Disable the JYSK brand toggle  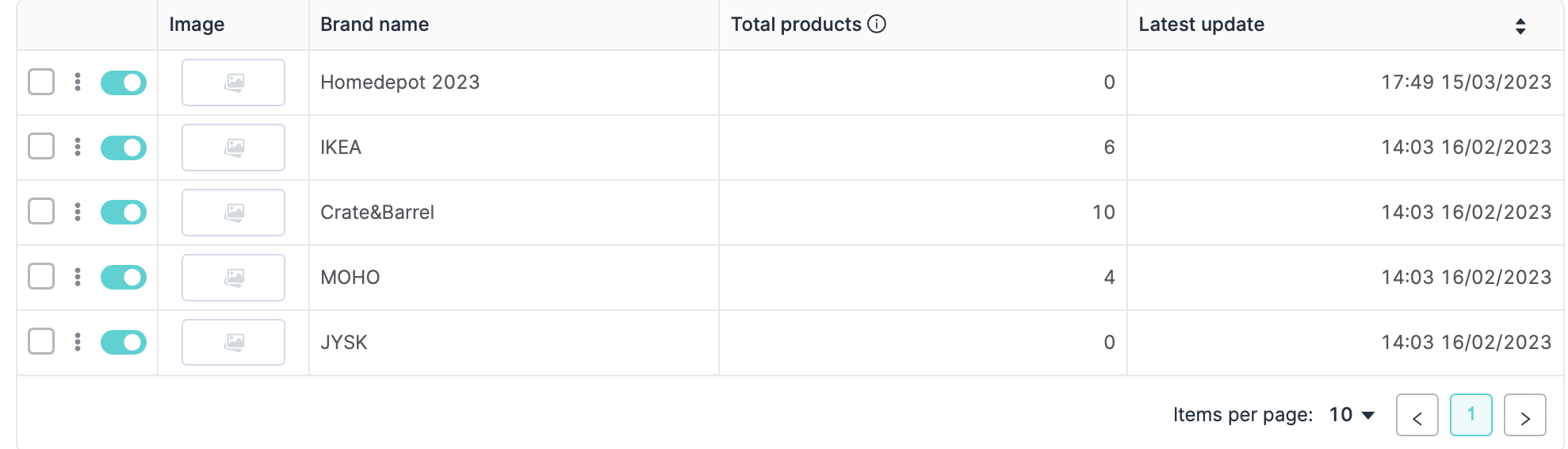pyautogui.click(x=124, y=343)
